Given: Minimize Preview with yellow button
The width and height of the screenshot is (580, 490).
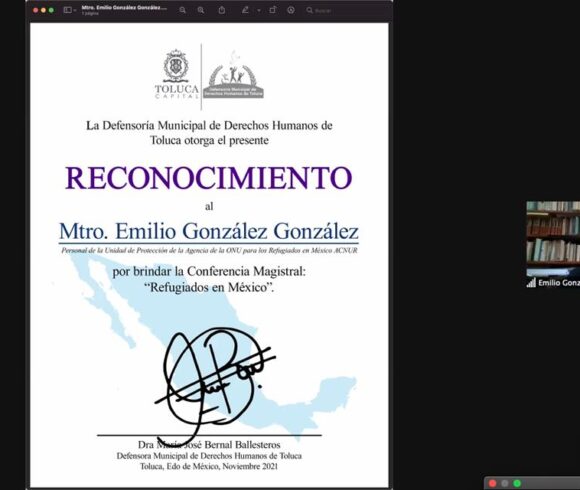Looking at the screenshot, I should (x=43, y=10).
